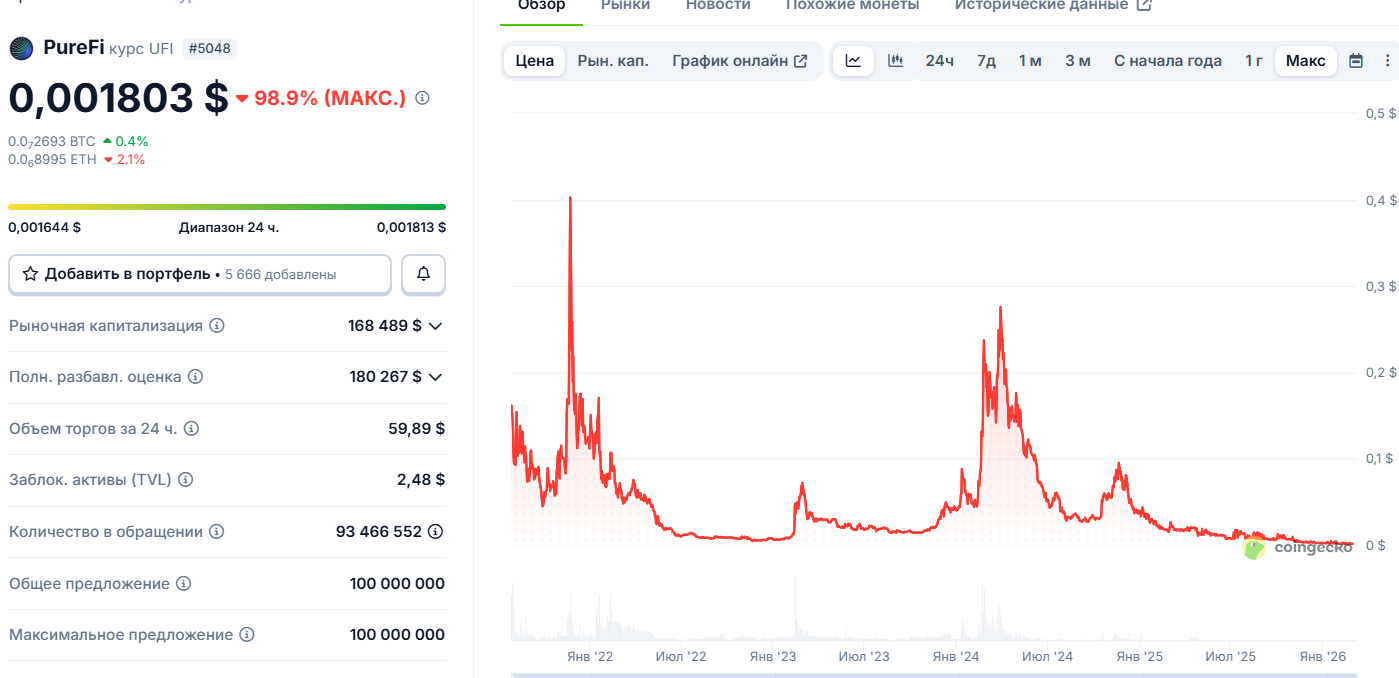Click the 0,5 $ price axis label

1381,114
